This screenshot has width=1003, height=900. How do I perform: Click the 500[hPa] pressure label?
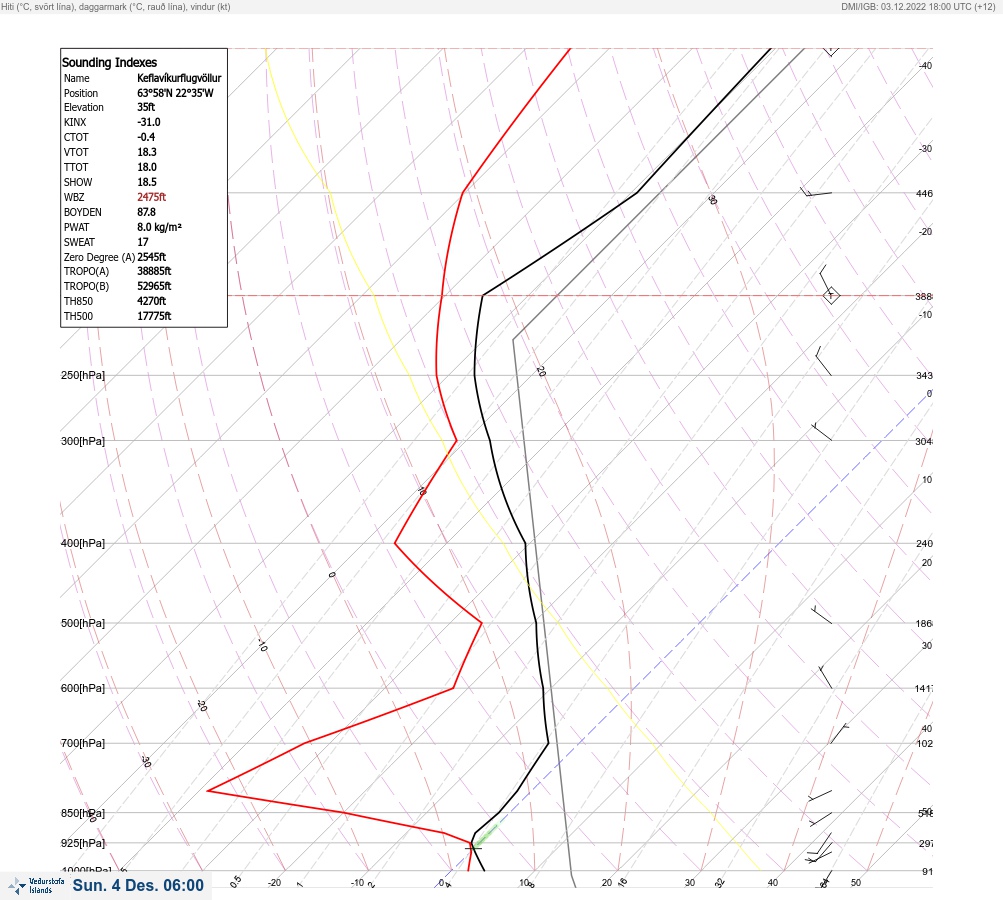click(x=83, y=623)
